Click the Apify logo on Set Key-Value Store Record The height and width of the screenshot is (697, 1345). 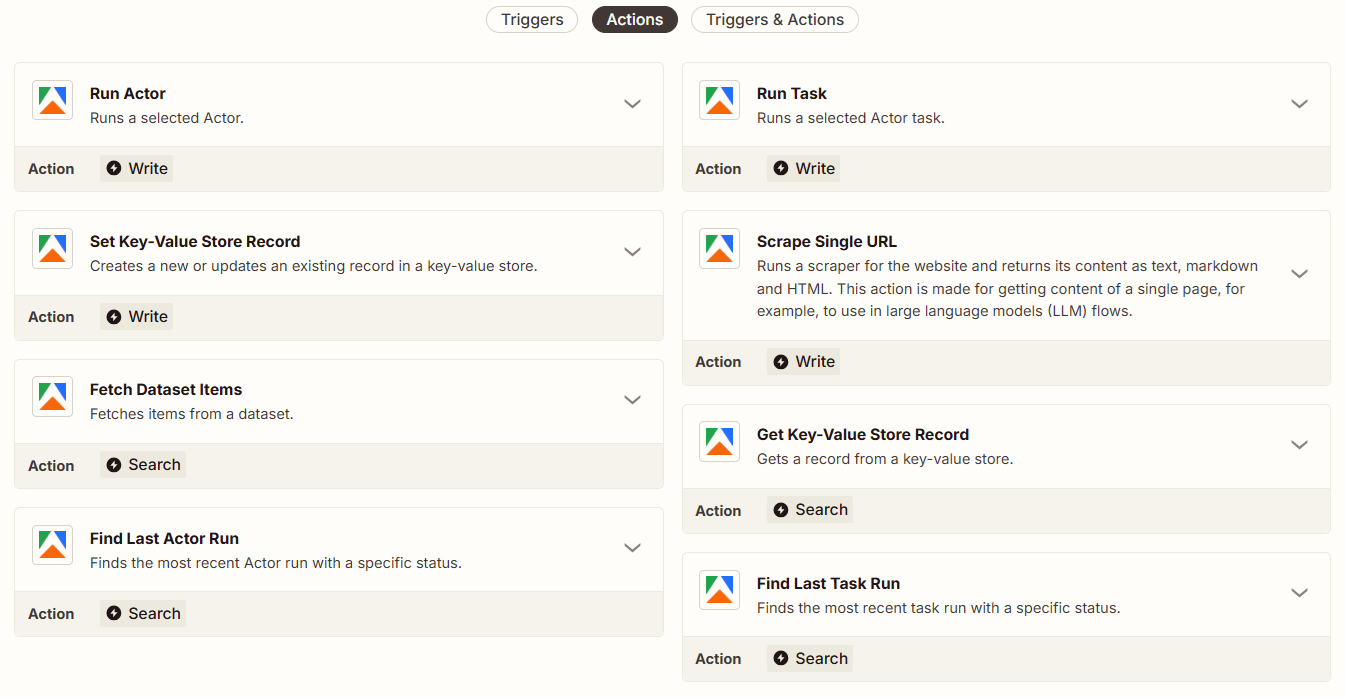[x=52, y=248]
